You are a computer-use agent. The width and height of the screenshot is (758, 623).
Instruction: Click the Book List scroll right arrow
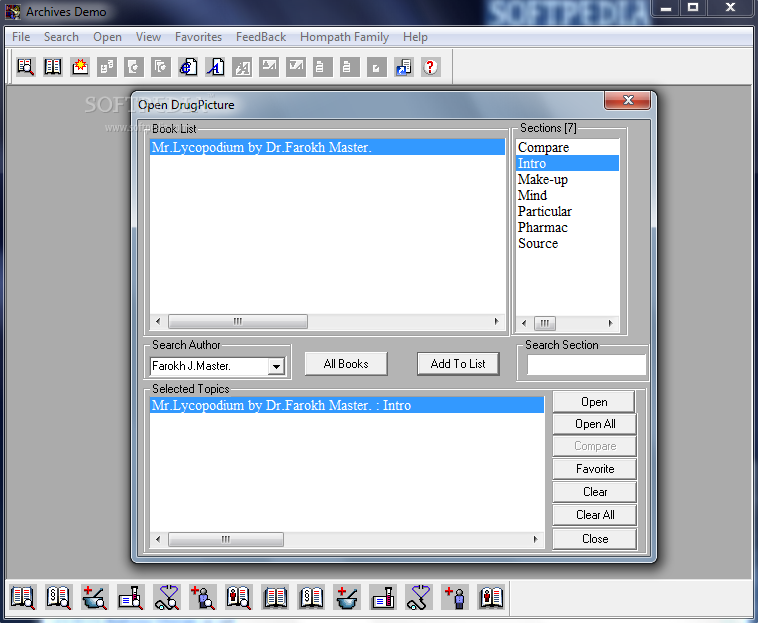pos(496,321)
